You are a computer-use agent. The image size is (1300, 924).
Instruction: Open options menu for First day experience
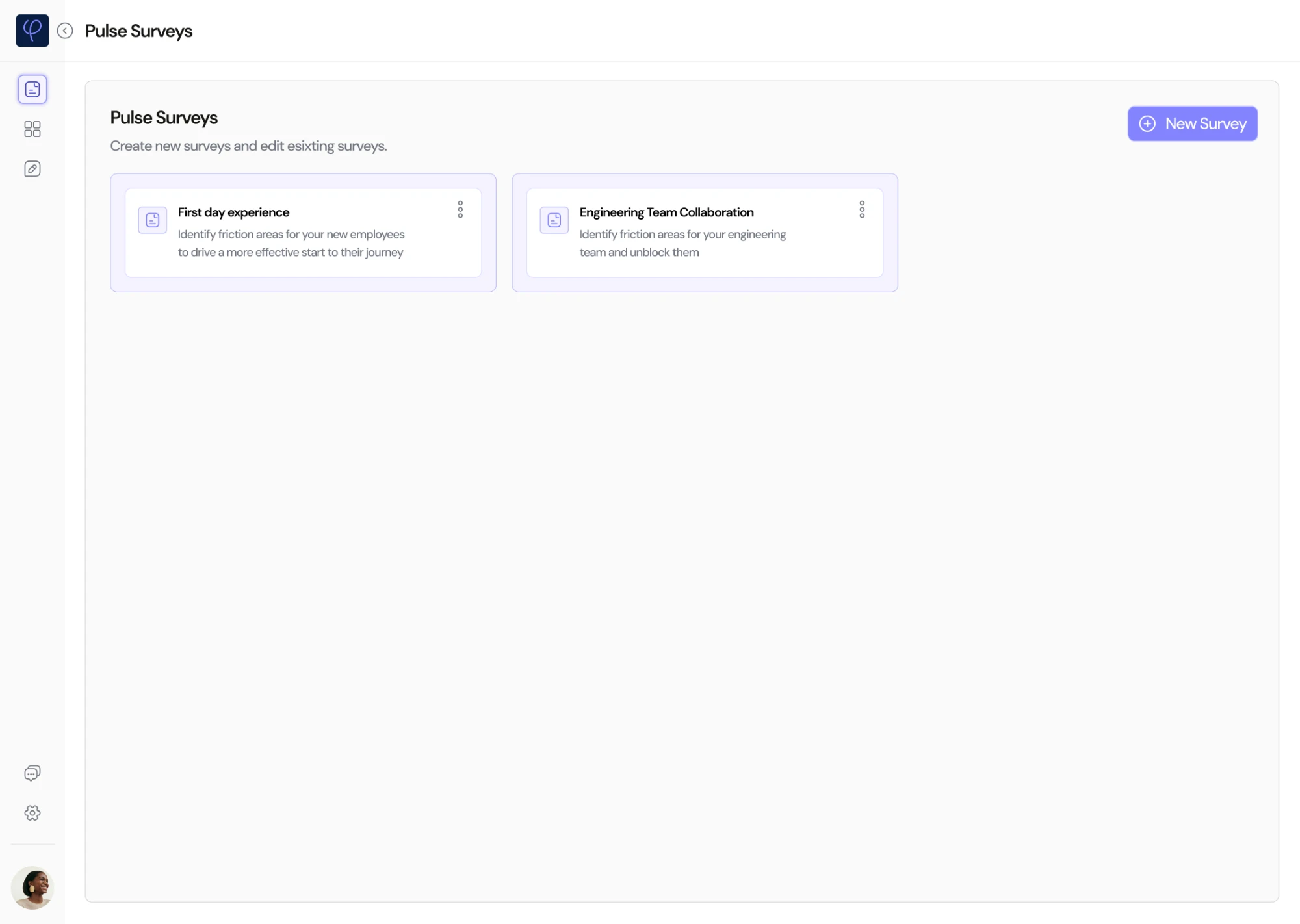pyautogui.click(x=460, y=209)
